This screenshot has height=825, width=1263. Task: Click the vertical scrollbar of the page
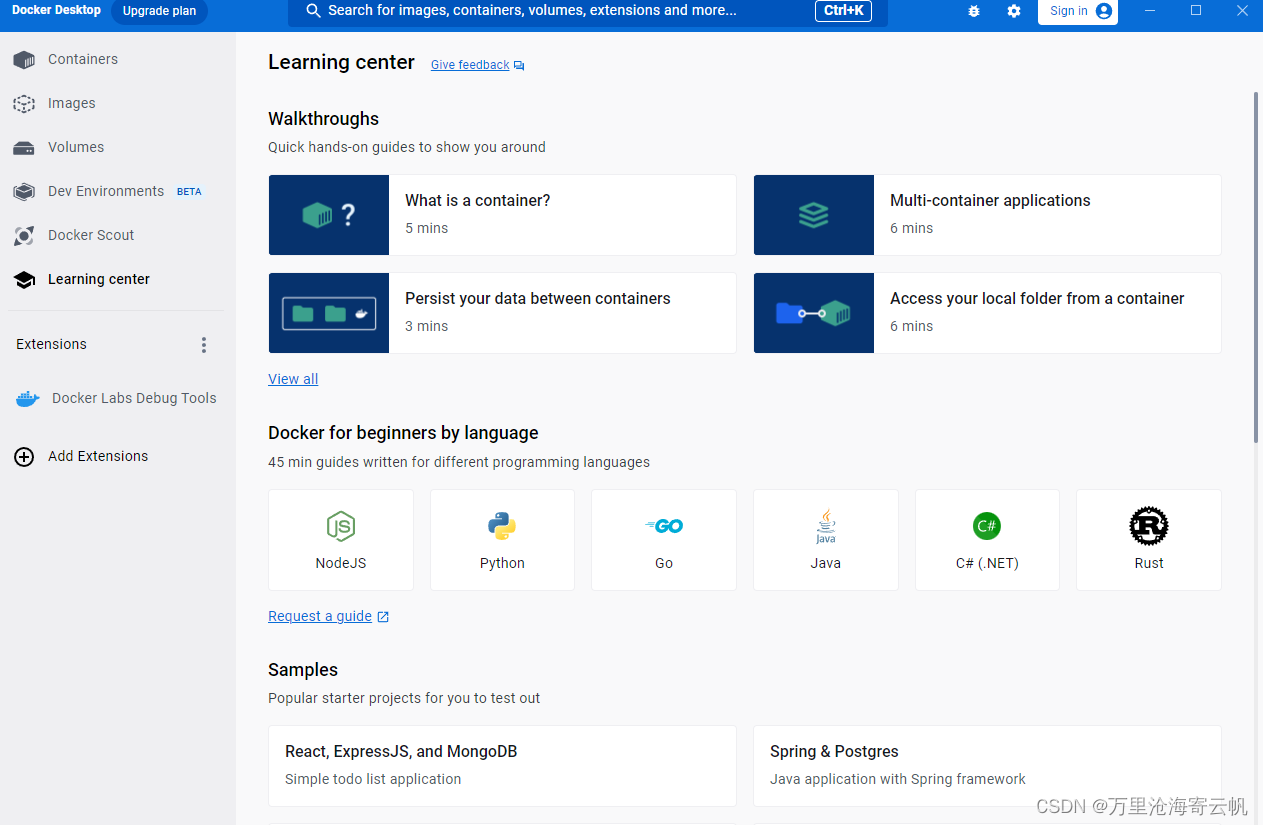[1257, 267]
